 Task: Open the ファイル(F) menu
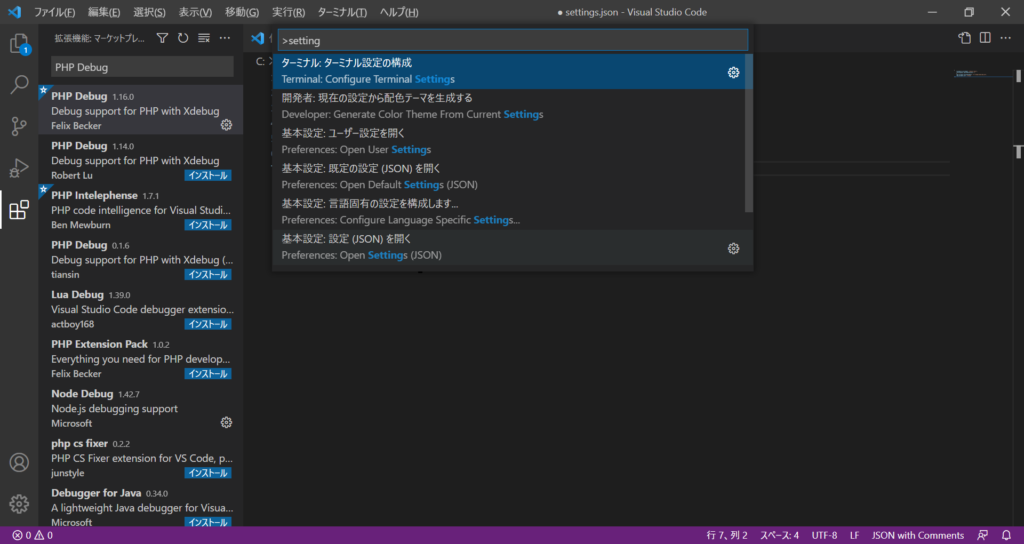click(54, 12)
